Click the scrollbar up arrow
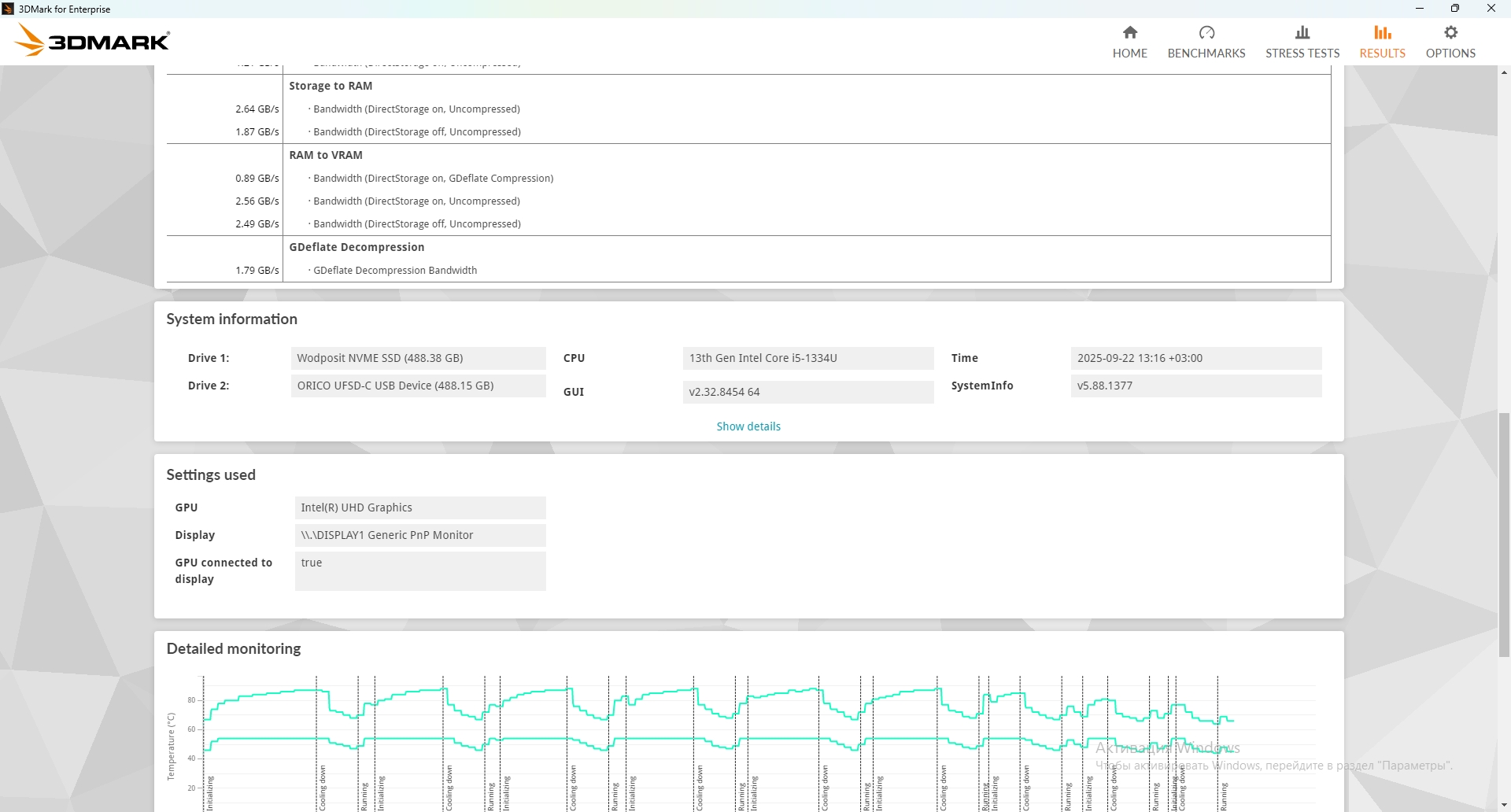 (x=1504, y=73)
